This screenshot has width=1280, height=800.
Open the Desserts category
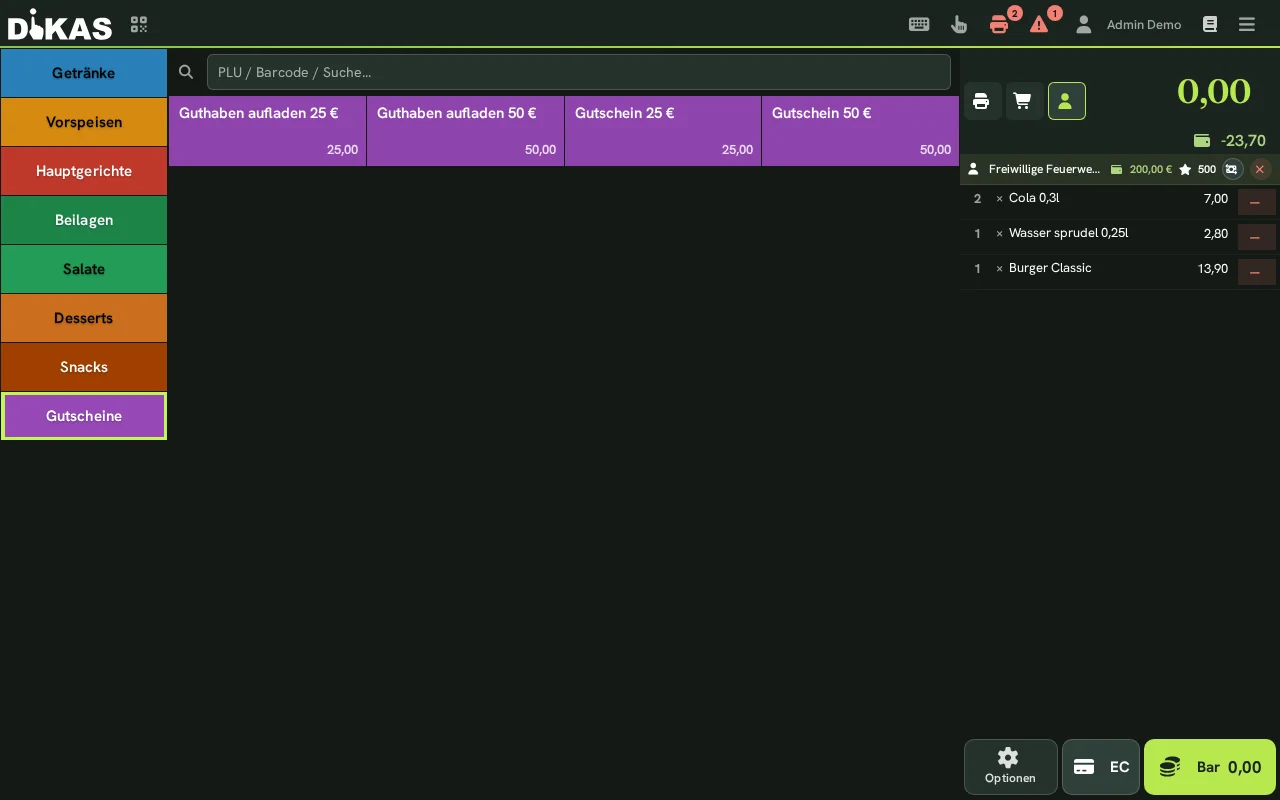tap(84, 318)
